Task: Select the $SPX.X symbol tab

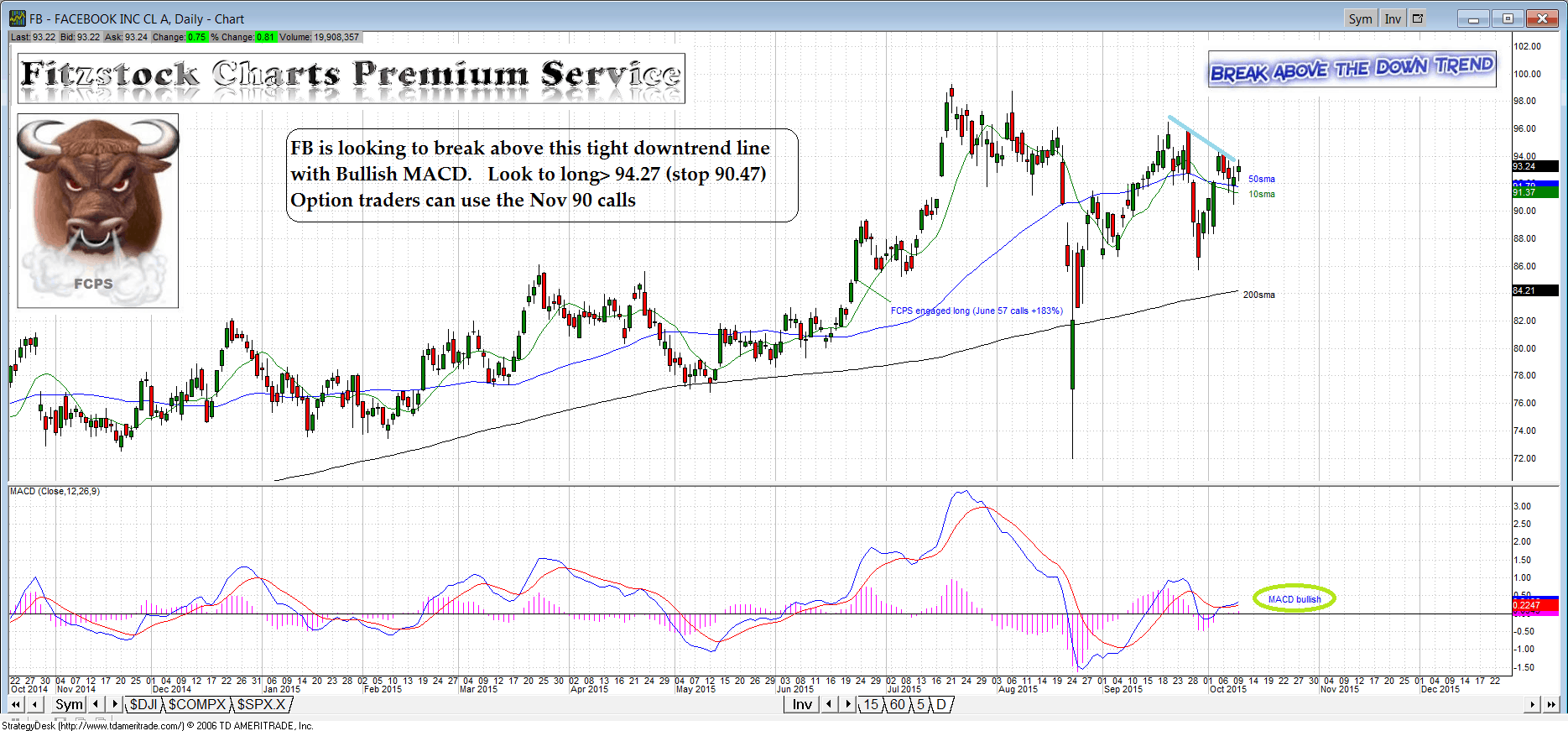Action: point(262,704)
